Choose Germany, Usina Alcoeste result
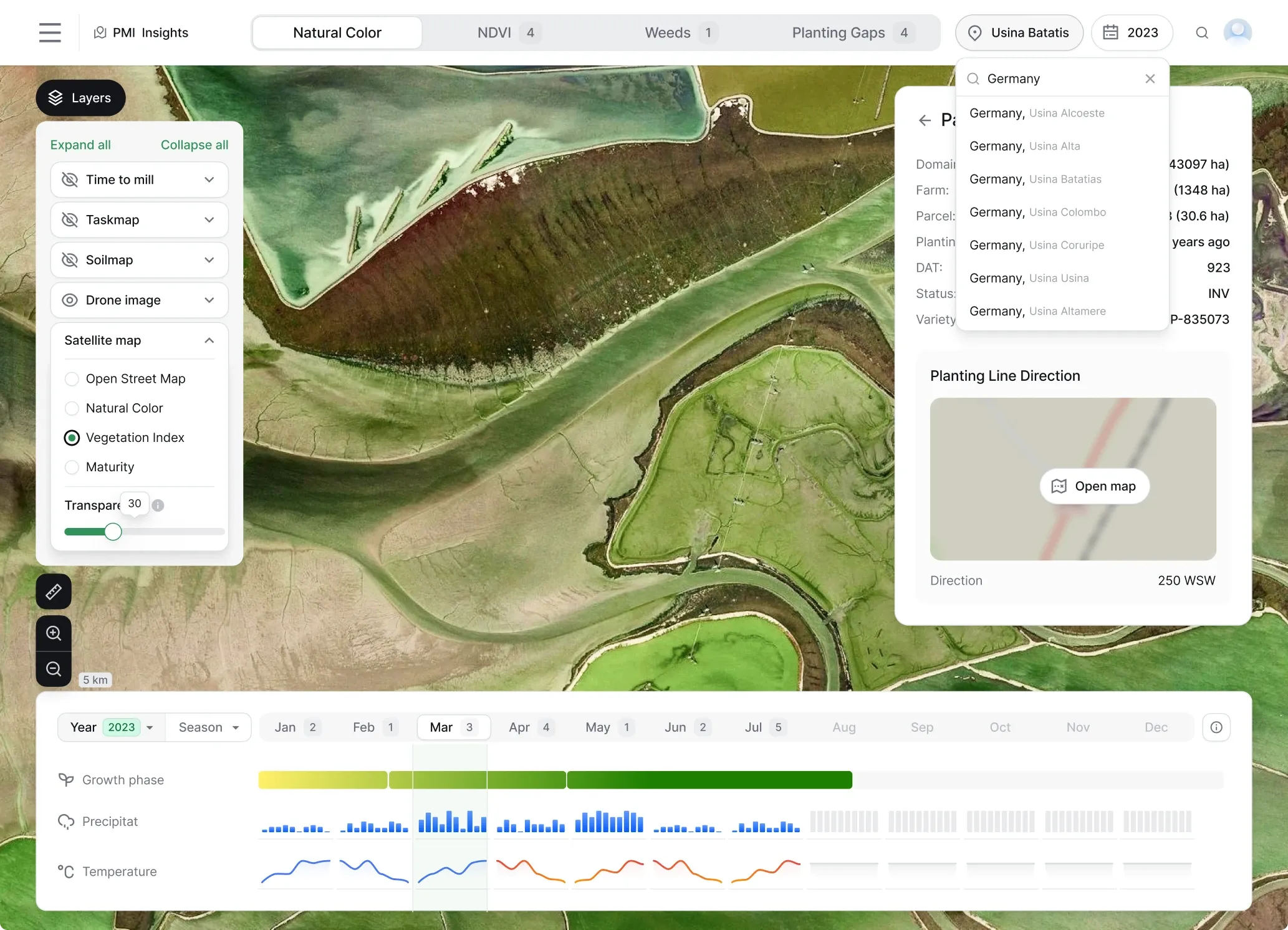Viewport: 1288px width, 930px height. point(1062,113)
